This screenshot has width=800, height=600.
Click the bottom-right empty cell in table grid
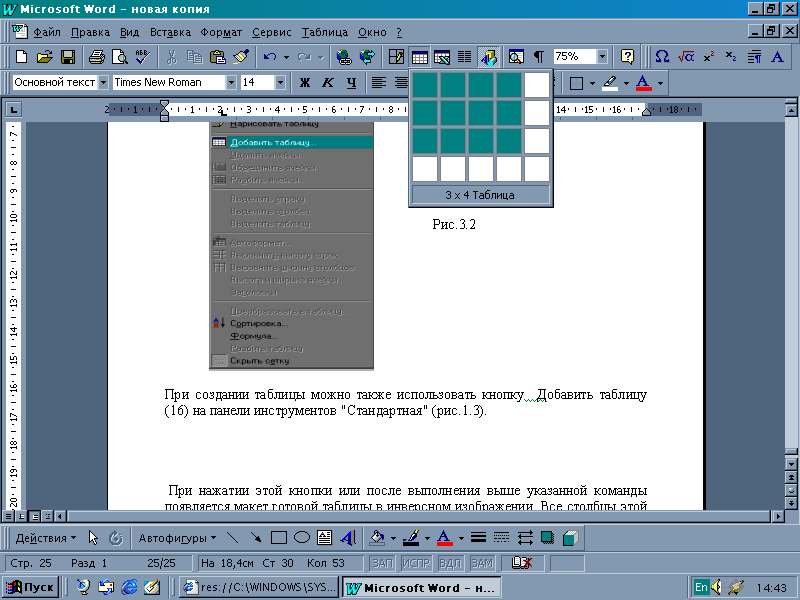tap(537, 169)
